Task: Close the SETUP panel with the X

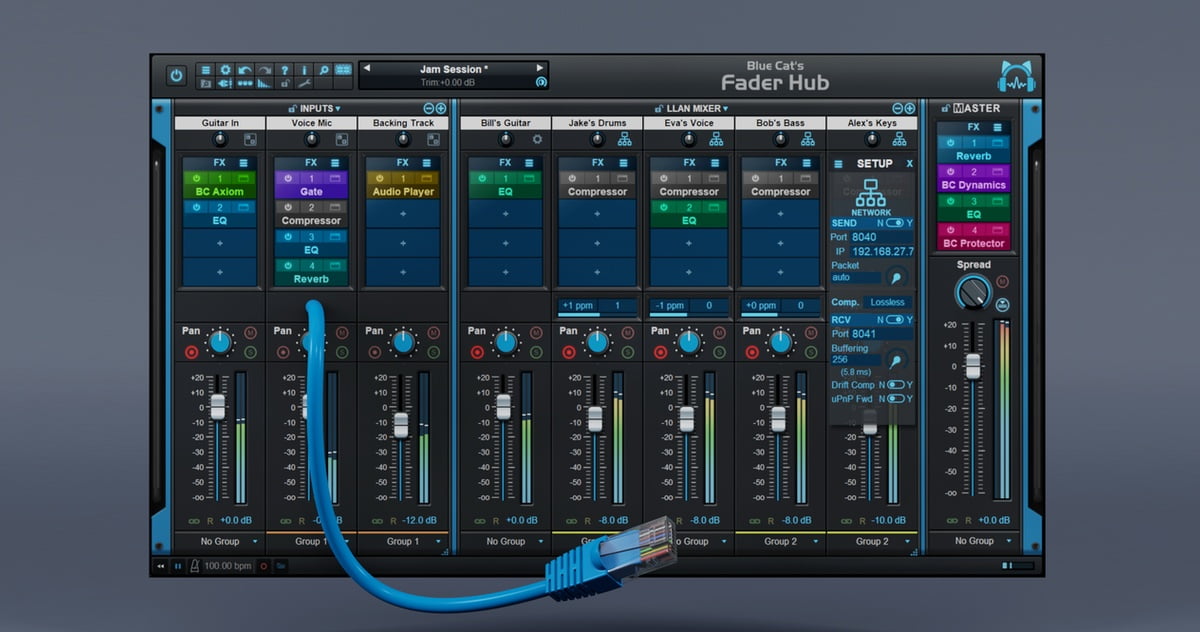Action: pyautogui.click(x=909, y=164)
